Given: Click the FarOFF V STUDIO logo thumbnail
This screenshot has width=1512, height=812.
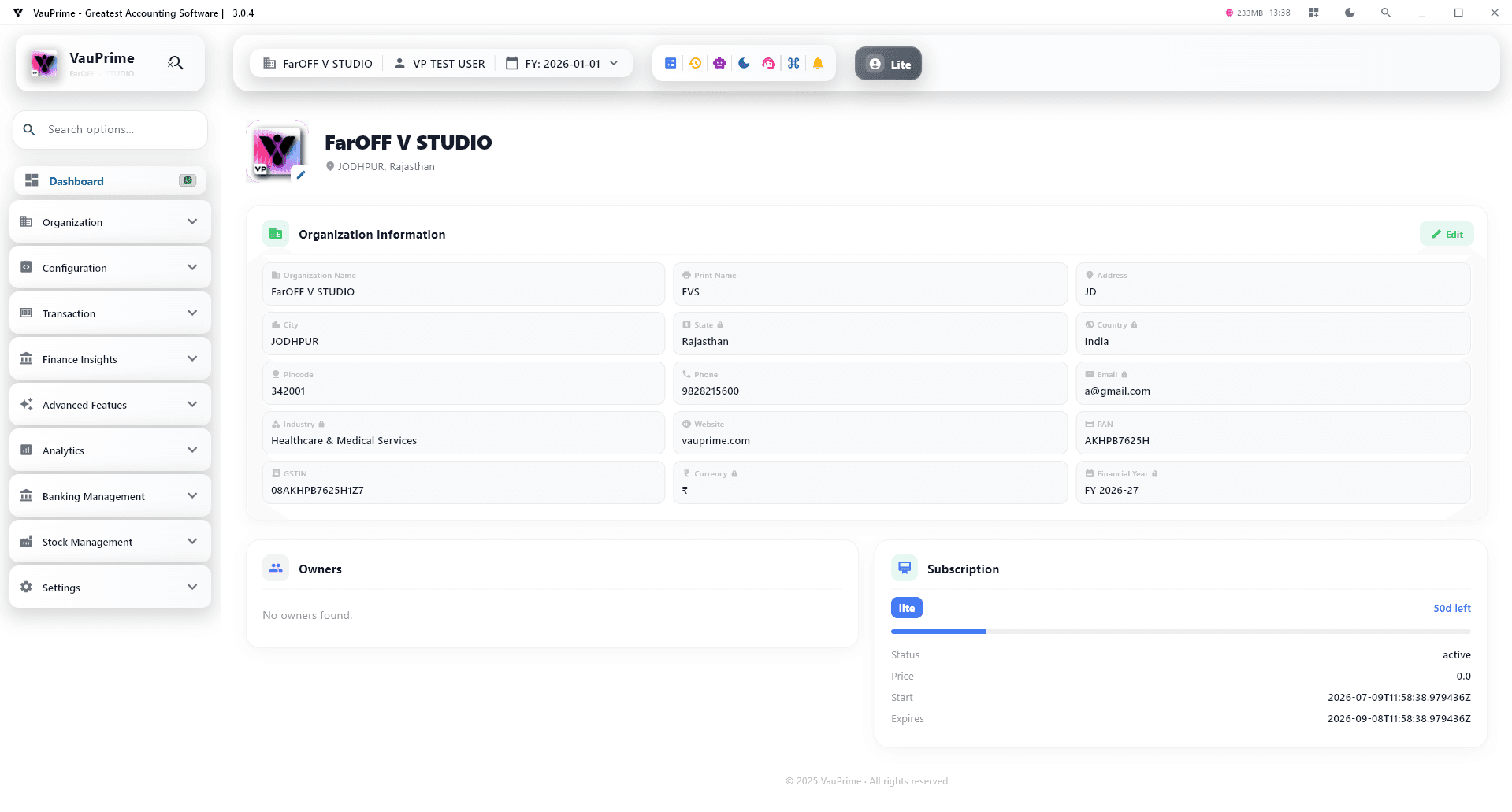Looking at the screenshot, I should point(276,150).
